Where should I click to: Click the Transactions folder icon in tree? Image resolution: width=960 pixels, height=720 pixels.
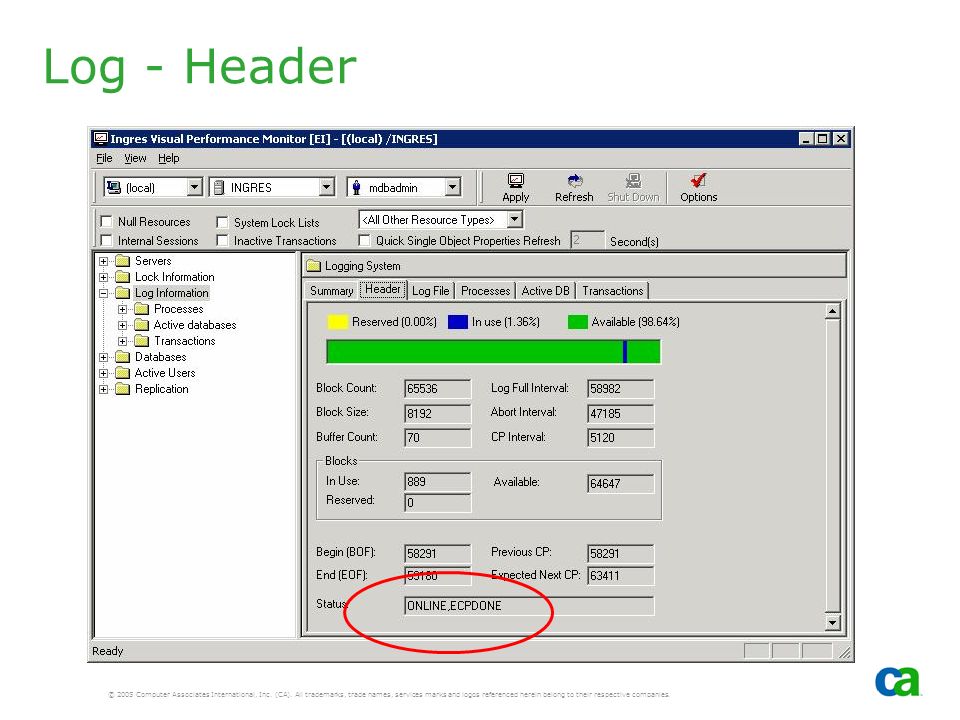pos(141,340)
